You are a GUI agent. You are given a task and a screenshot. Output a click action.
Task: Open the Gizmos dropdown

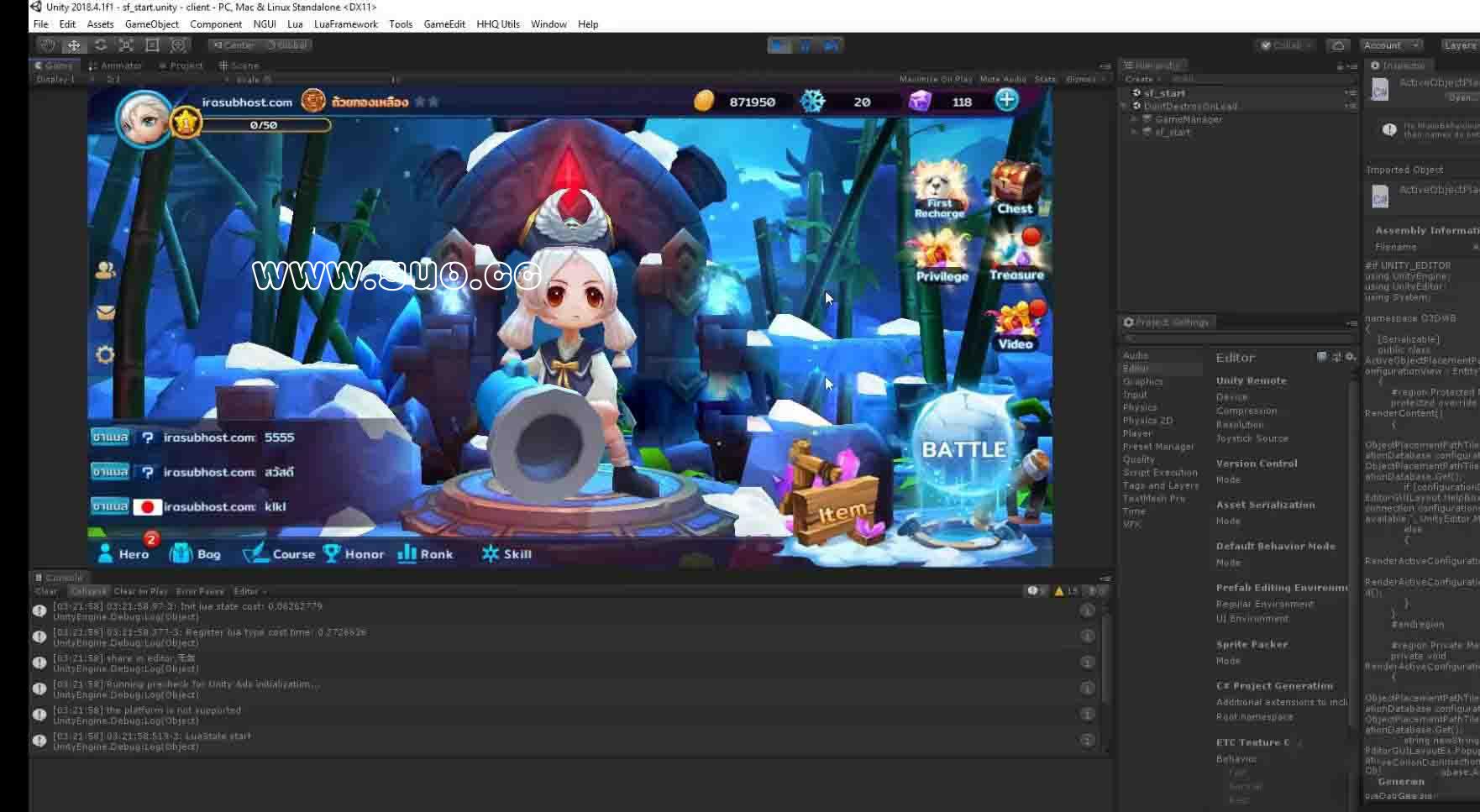point(1084,79)
